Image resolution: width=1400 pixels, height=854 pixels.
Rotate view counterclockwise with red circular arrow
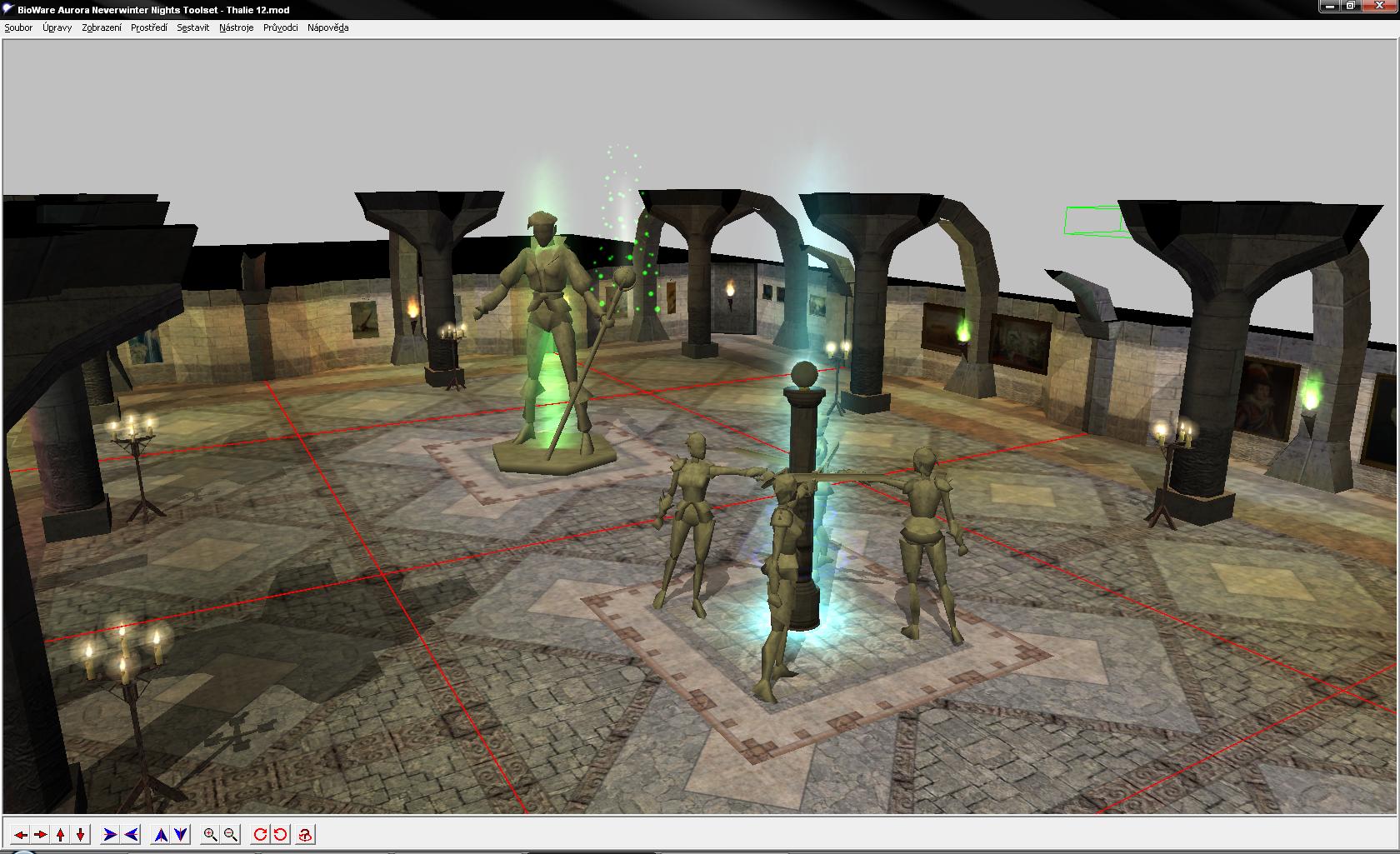(x=281, y=835)
